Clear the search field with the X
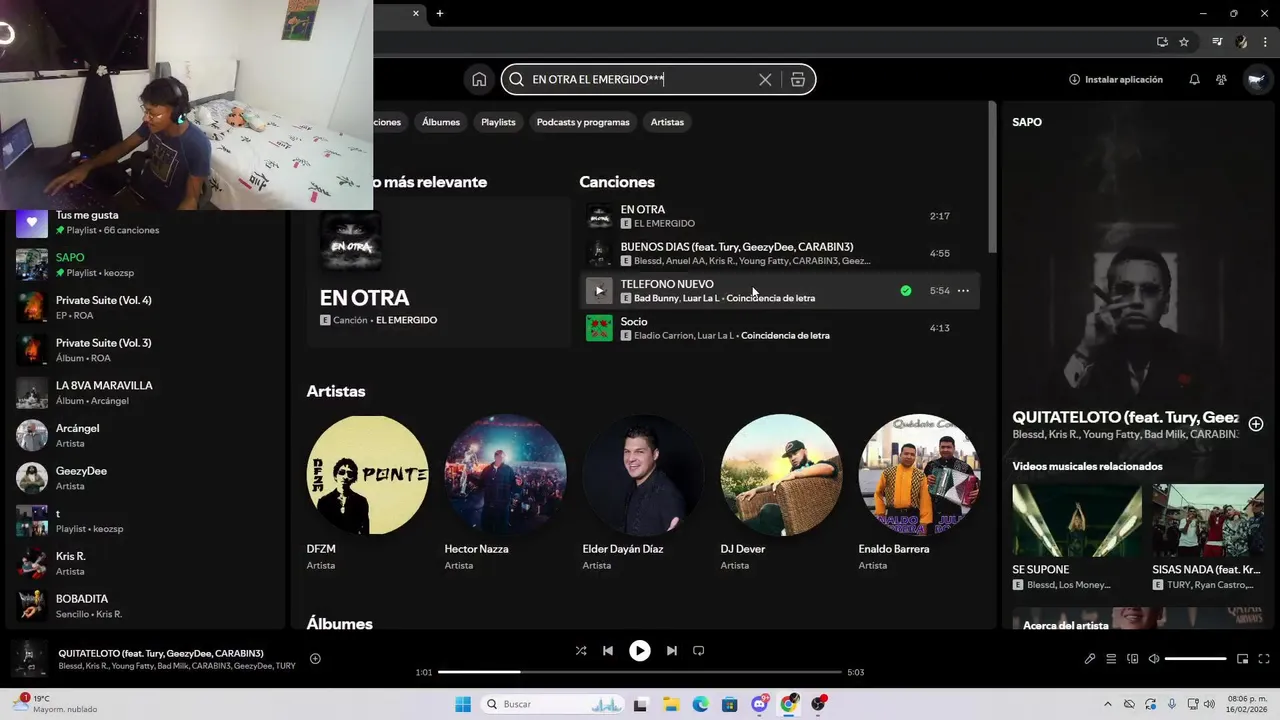 pyautogui.click(x=765, y=80)
